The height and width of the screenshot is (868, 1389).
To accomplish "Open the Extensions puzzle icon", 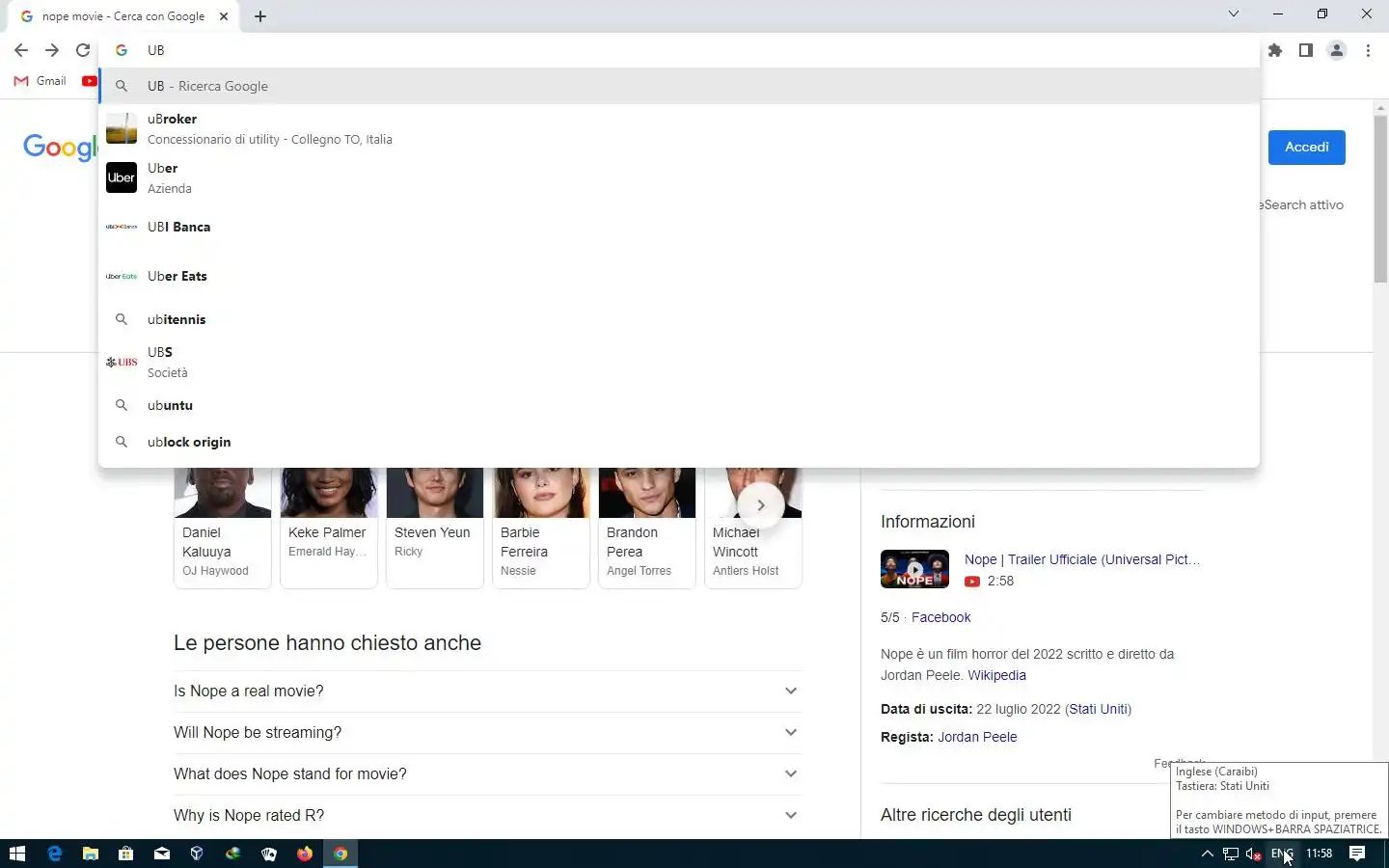I will [x=1275, y=50].
